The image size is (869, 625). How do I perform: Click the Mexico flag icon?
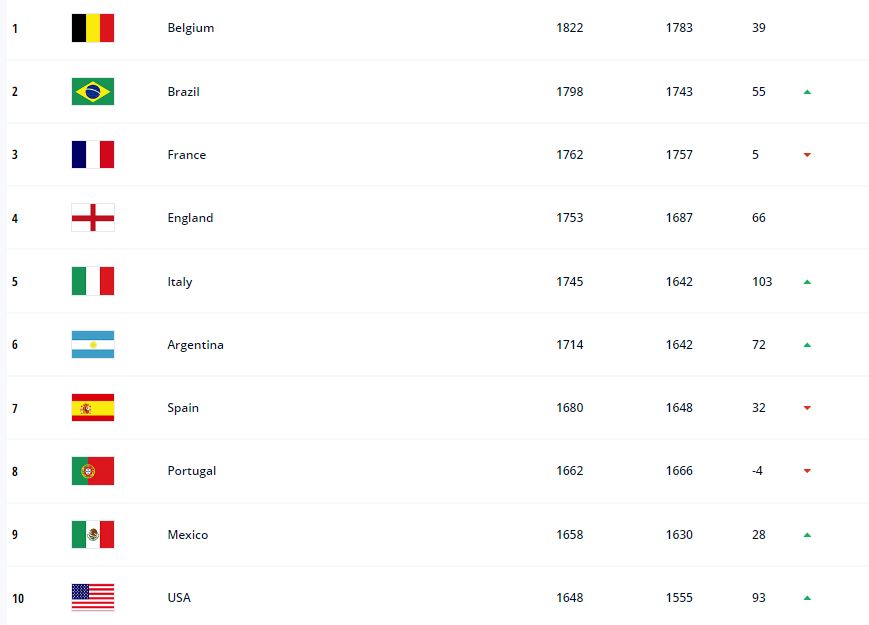pyautogui.click(x=93, y=534)
